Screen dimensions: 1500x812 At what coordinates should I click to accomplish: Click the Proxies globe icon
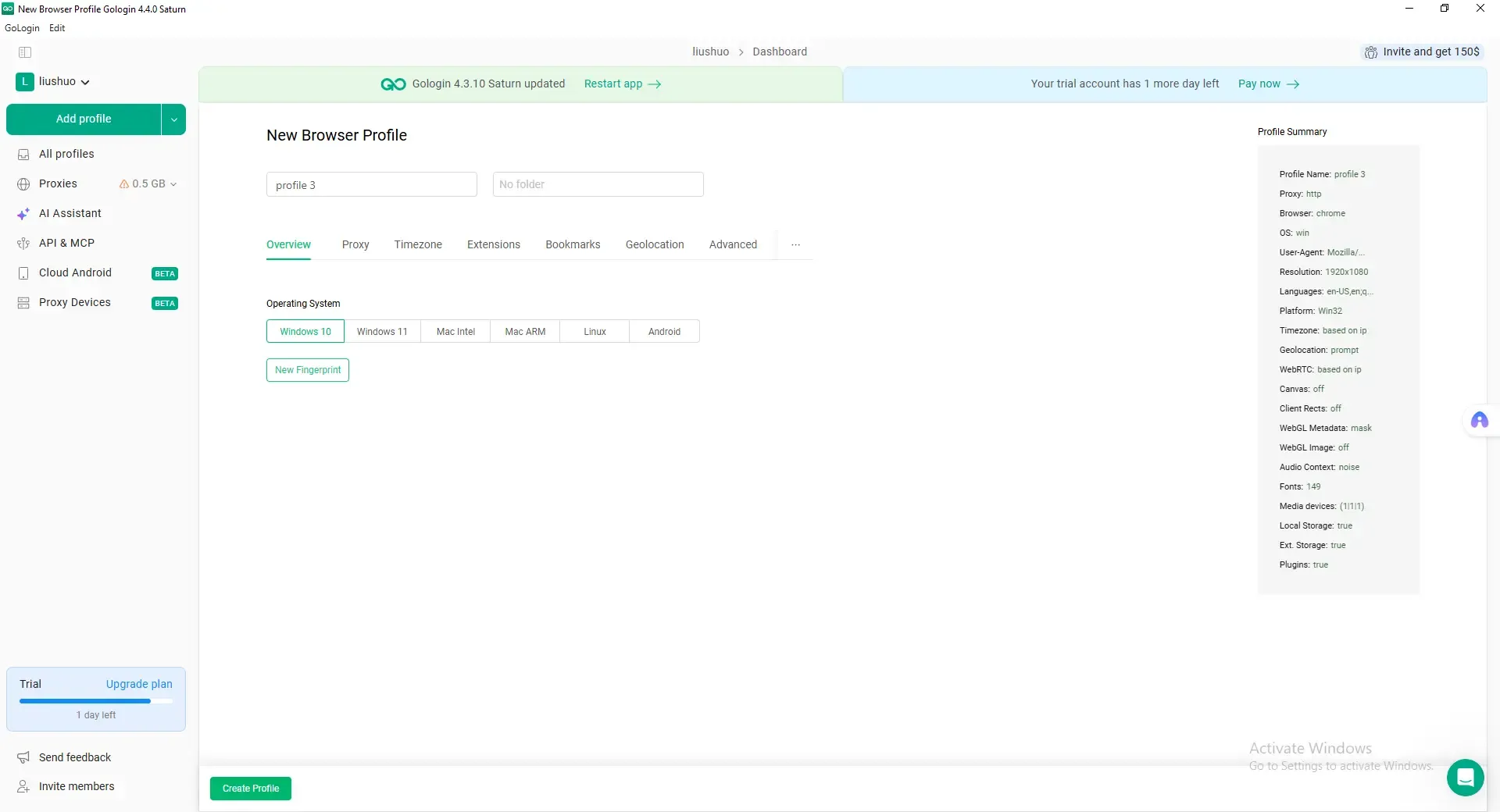(x=23, y=184)
